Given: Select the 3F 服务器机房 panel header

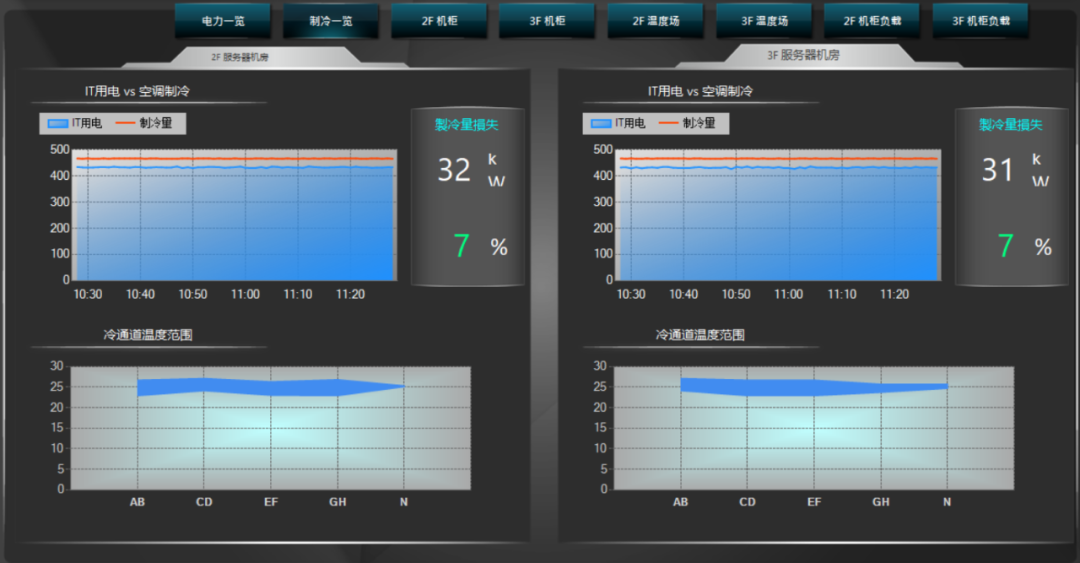Looking at the screenshot, I should 803,55.
